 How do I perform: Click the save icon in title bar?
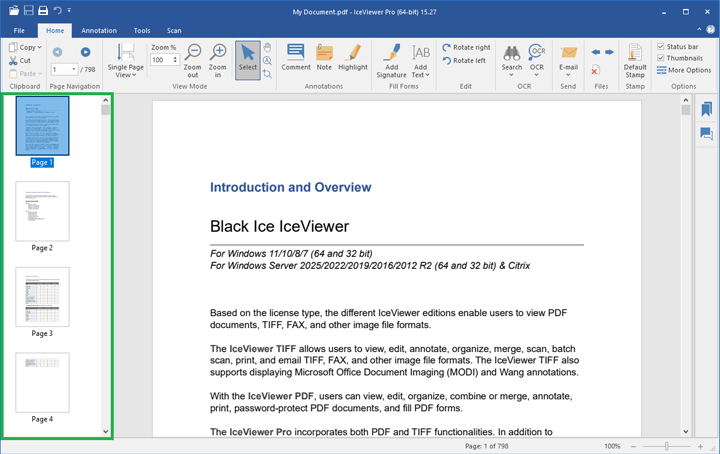click(x=28, y=10)
